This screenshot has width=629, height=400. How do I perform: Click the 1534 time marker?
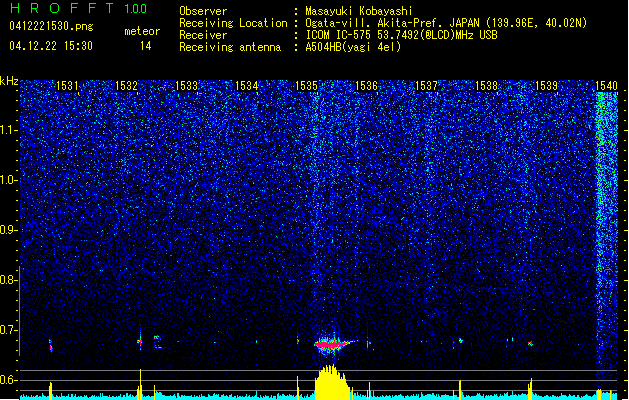pyautogui.click(x=246, y=85)
